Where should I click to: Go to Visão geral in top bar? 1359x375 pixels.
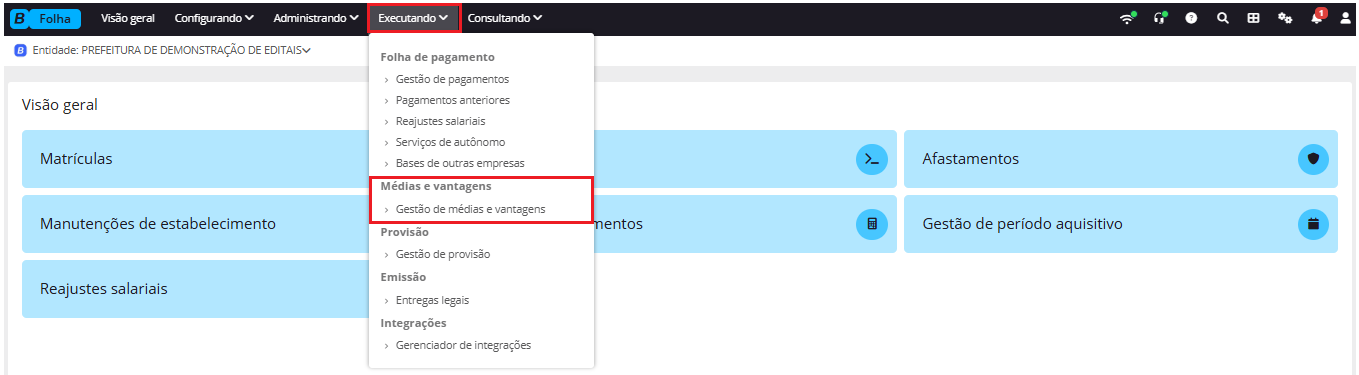128,18
